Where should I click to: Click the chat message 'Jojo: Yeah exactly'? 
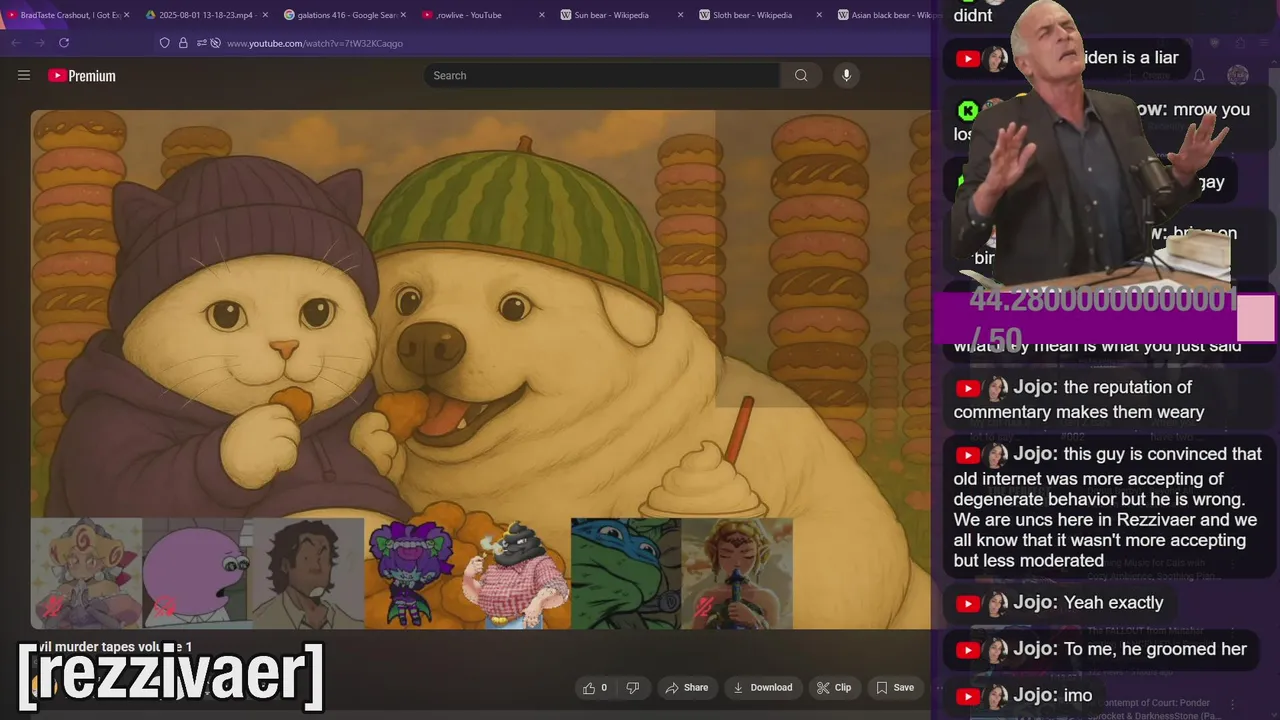click(x=1059, y=603)
